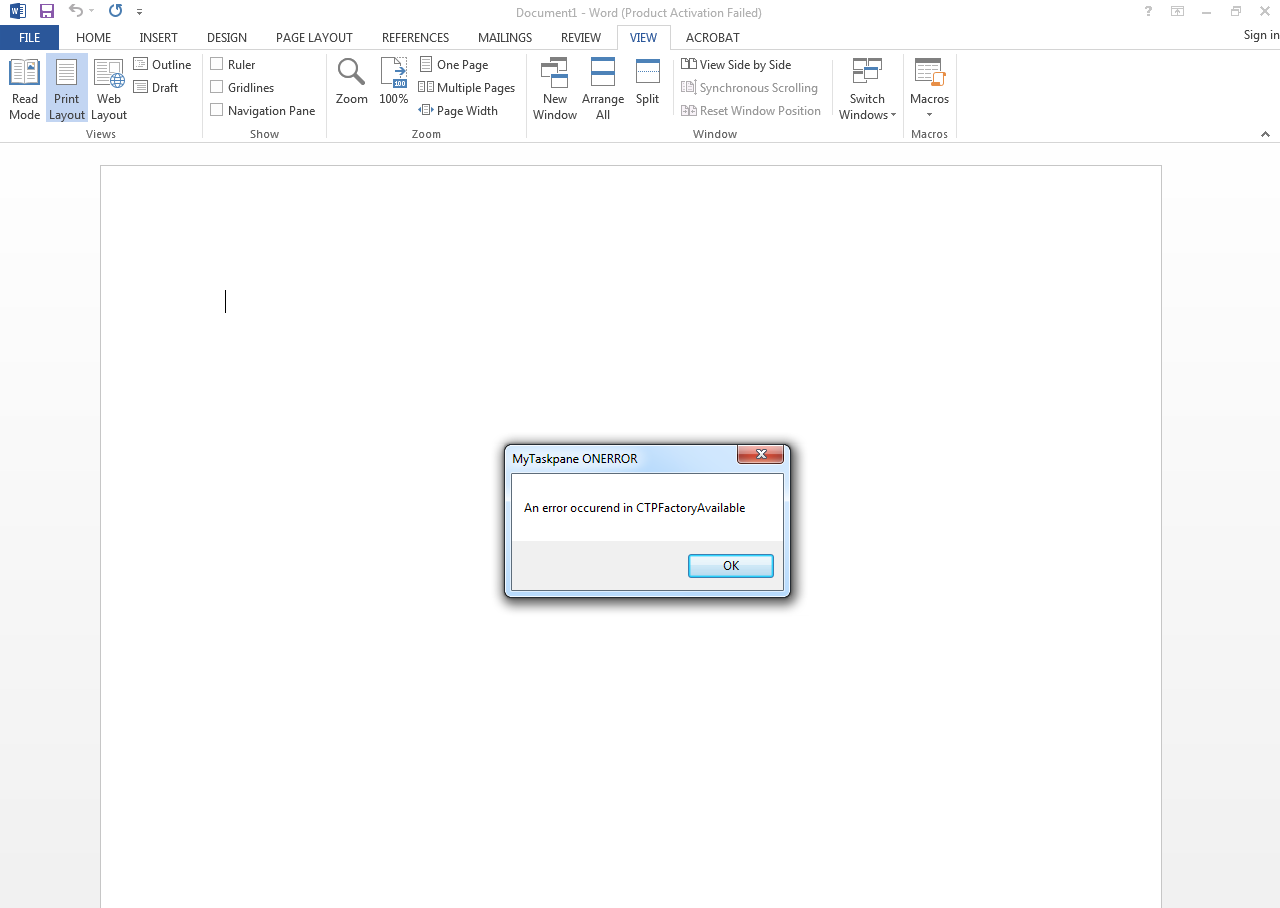This screenshot has height=908, width=1280.
Task: Open the FILE menu
Action: 29,37
